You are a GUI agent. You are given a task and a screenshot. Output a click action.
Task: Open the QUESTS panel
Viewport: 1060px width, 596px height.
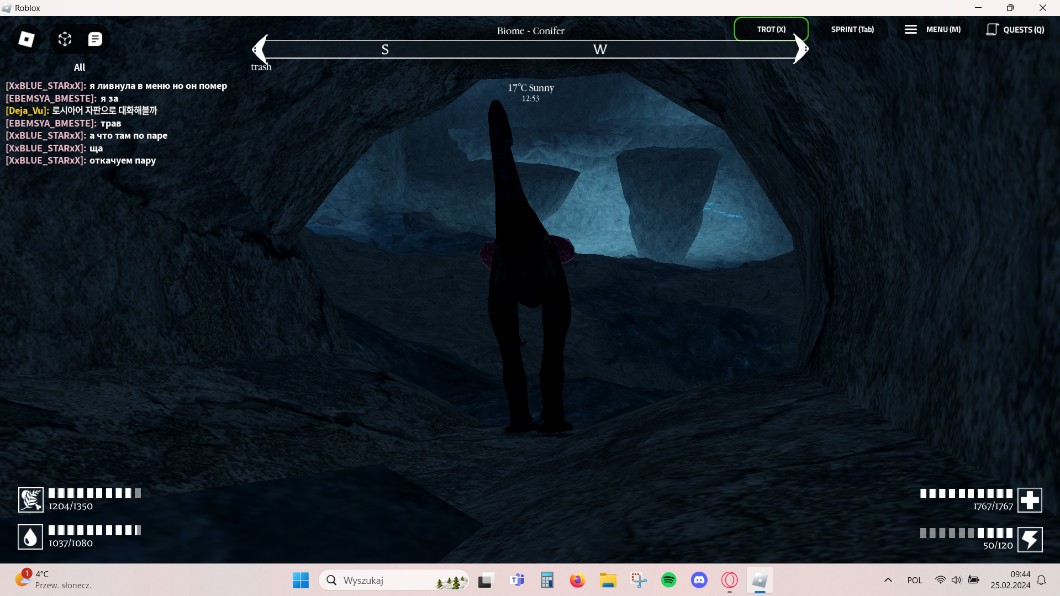(1015, 29)
